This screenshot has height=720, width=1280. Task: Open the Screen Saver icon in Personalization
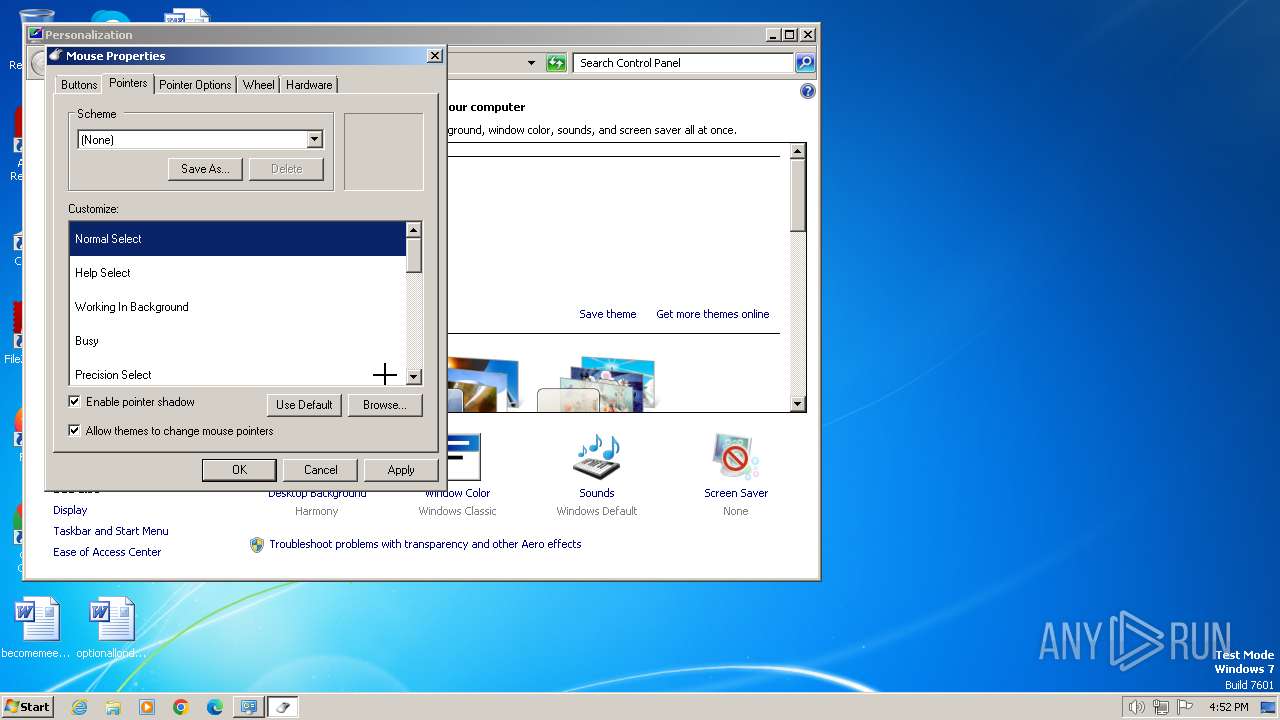736,458
